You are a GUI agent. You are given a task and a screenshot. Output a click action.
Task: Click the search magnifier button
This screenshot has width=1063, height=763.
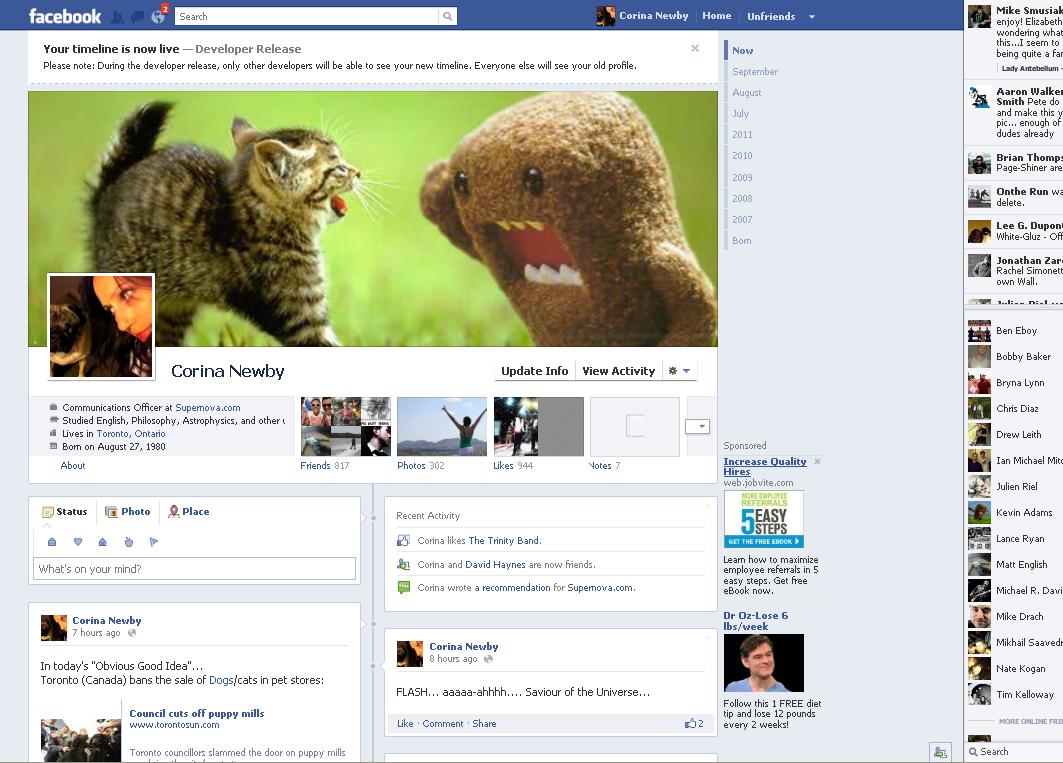[447, 16]
